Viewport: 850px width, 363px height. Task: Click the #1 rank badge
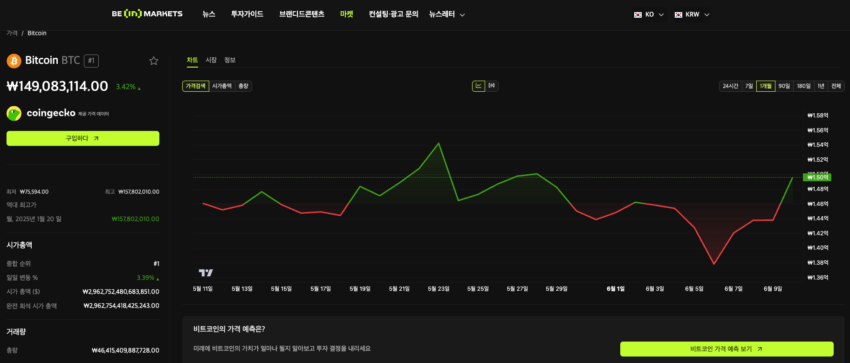pos(92,61)
